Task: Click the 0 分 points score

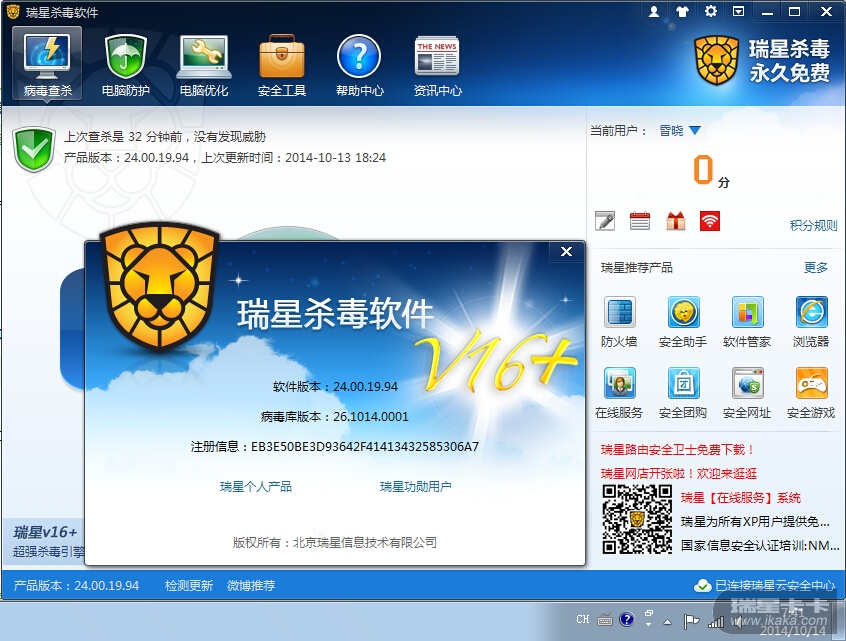Action: (x=711, y=171)
